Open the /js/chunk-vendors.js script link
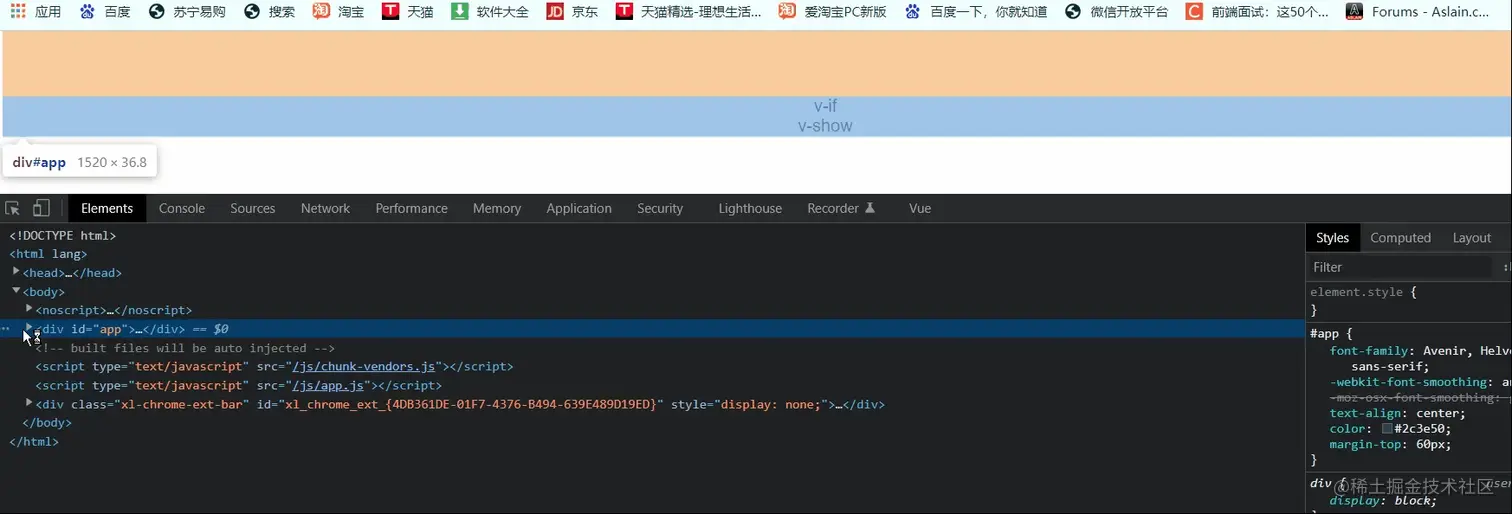 point(363,367)
